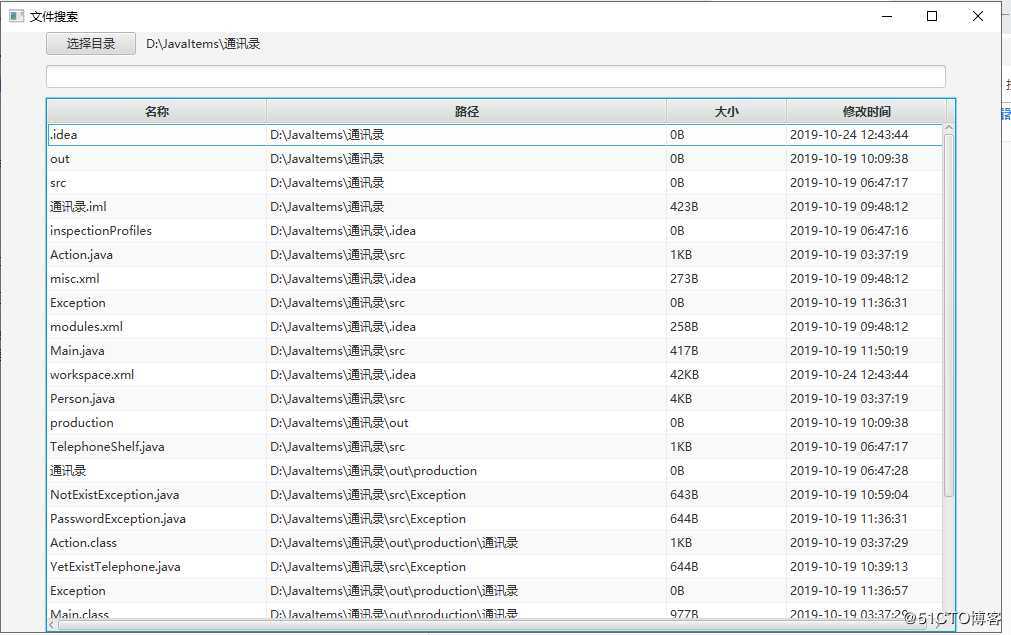The width and height of the screenshot is (1011, 635).
Task: Select the Main.java file
Action: tap(77, 351)
